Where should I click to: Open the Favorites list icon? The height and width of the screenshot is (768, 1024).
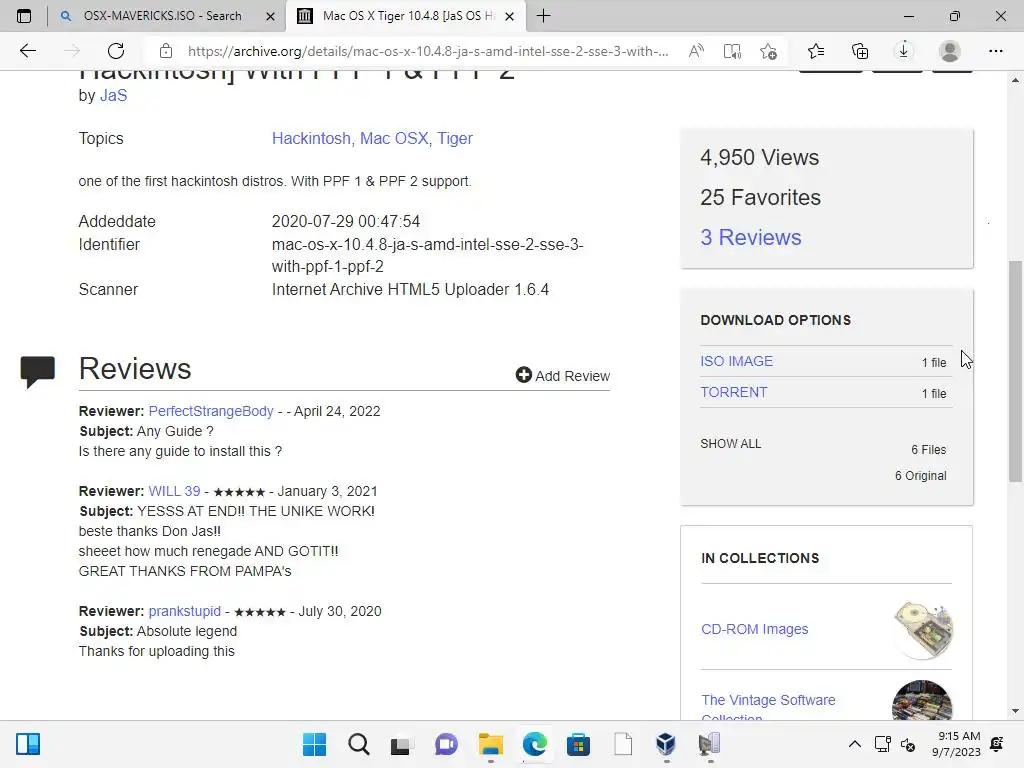point(816,51)
